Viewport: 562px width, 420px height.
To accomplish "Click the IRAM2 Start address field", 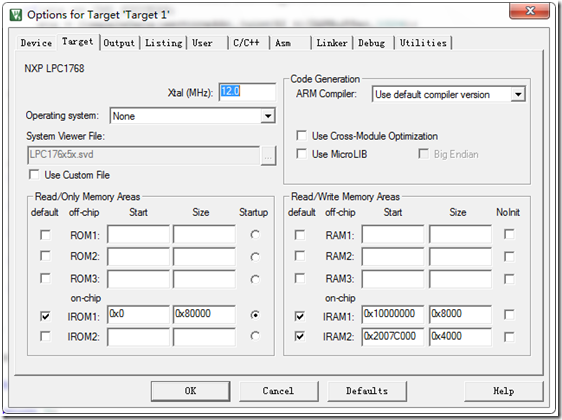I will point(392,337).
